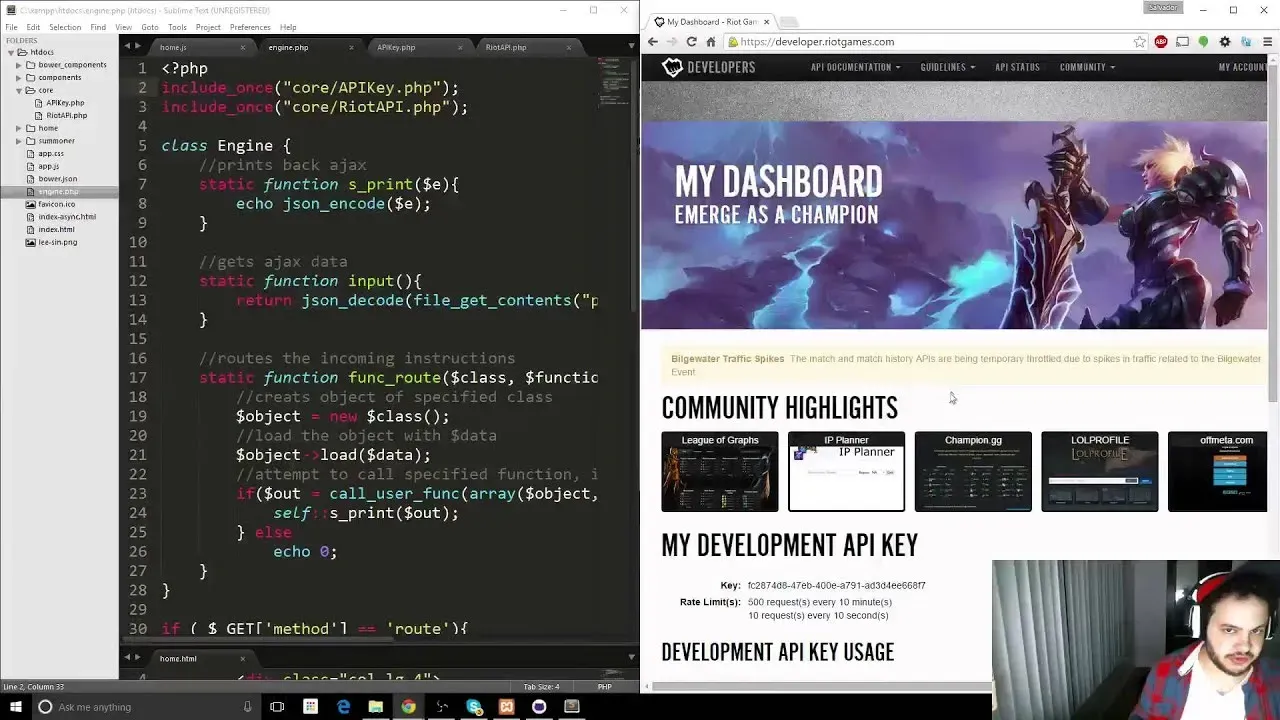Open Sublime File menu
1280x720 pixels.
[x=12, y=27]
